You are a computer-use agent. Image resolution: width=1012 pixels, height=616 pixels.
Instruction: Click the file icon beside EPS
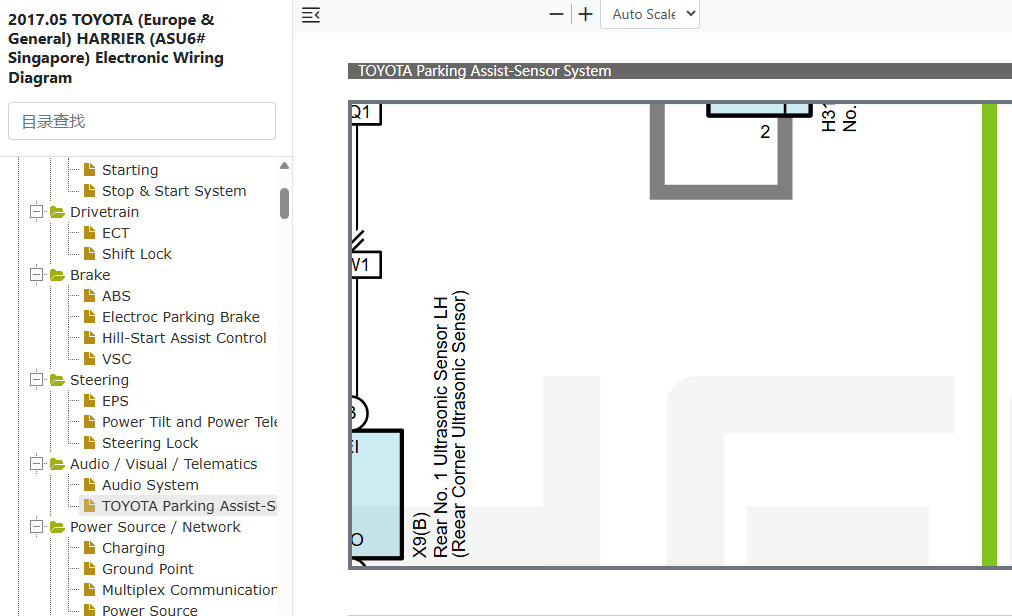(x=90, y=400)
